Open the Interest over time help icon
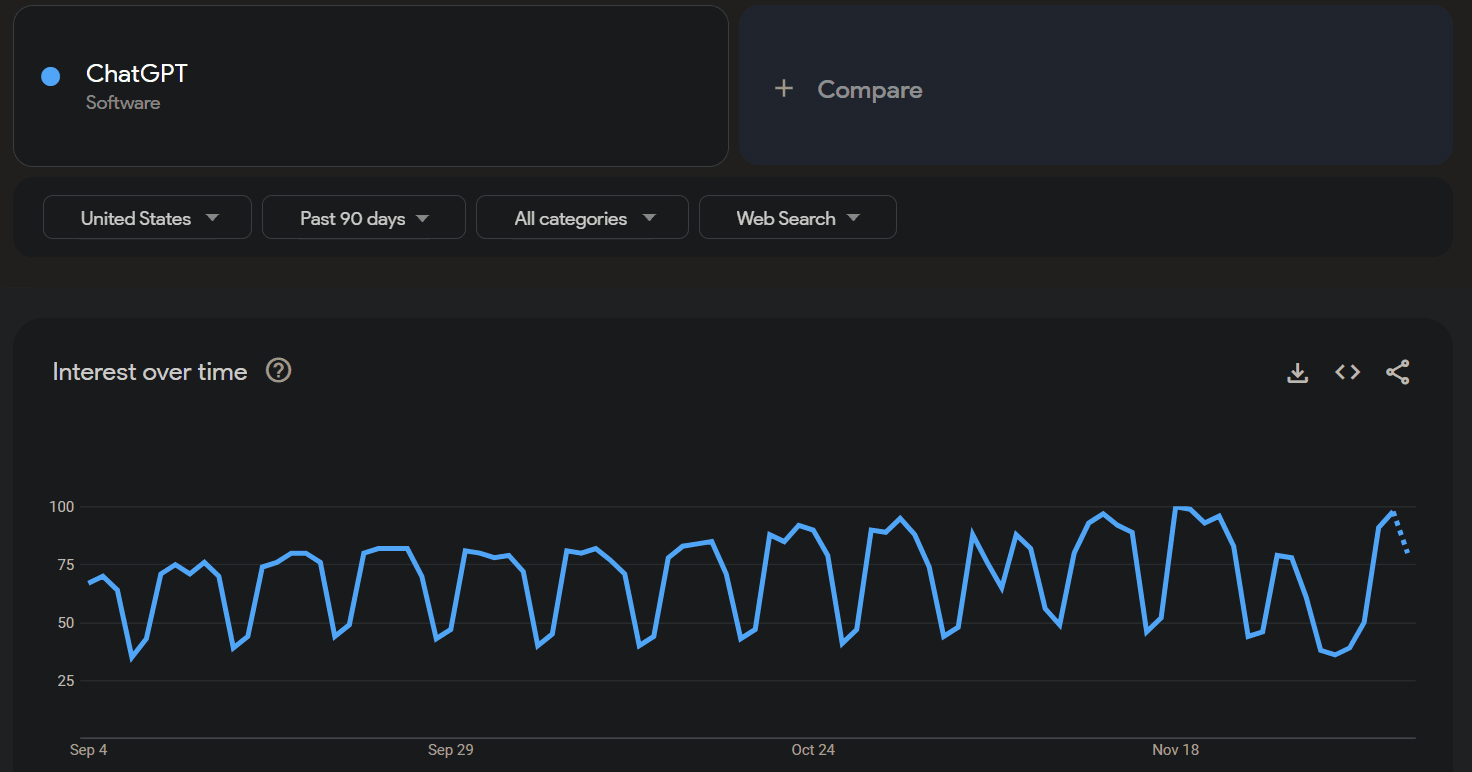The width and height of the screenshot is (1472, 772). tap(278, 371)
